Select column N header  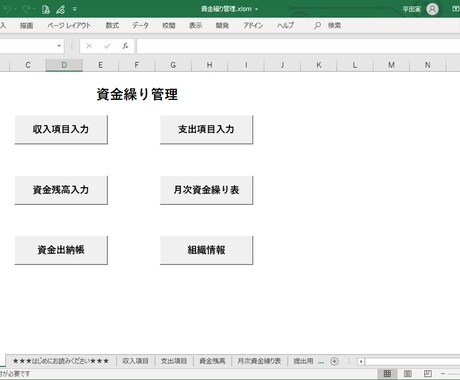[427, 65]
